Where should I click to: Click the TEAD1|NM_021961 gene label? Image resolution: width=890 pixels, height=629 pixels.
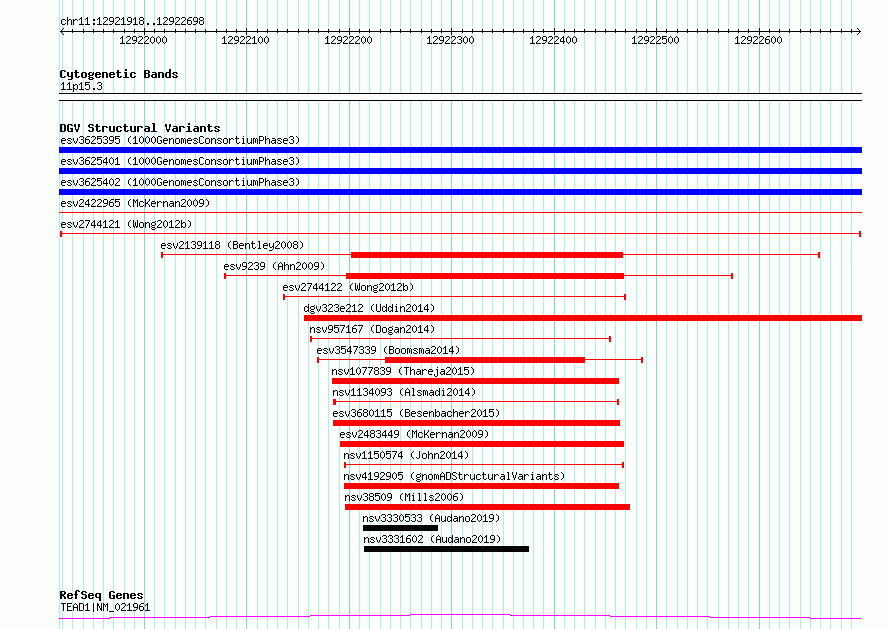point(105,607)
